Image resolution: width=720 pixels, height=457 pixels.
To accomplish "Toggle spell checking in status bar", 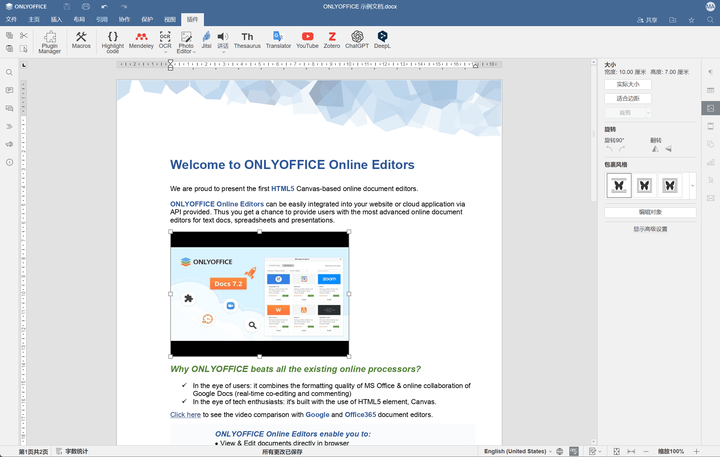I will [x=574, y=451].
